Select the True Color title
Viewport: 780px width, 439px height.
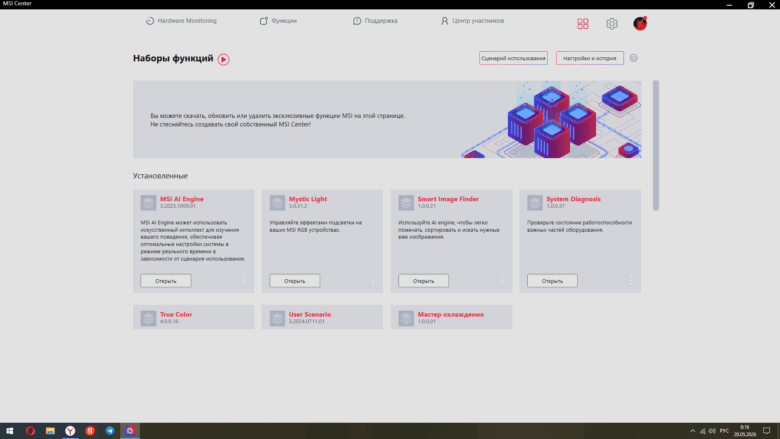click(x=176, y=314)
